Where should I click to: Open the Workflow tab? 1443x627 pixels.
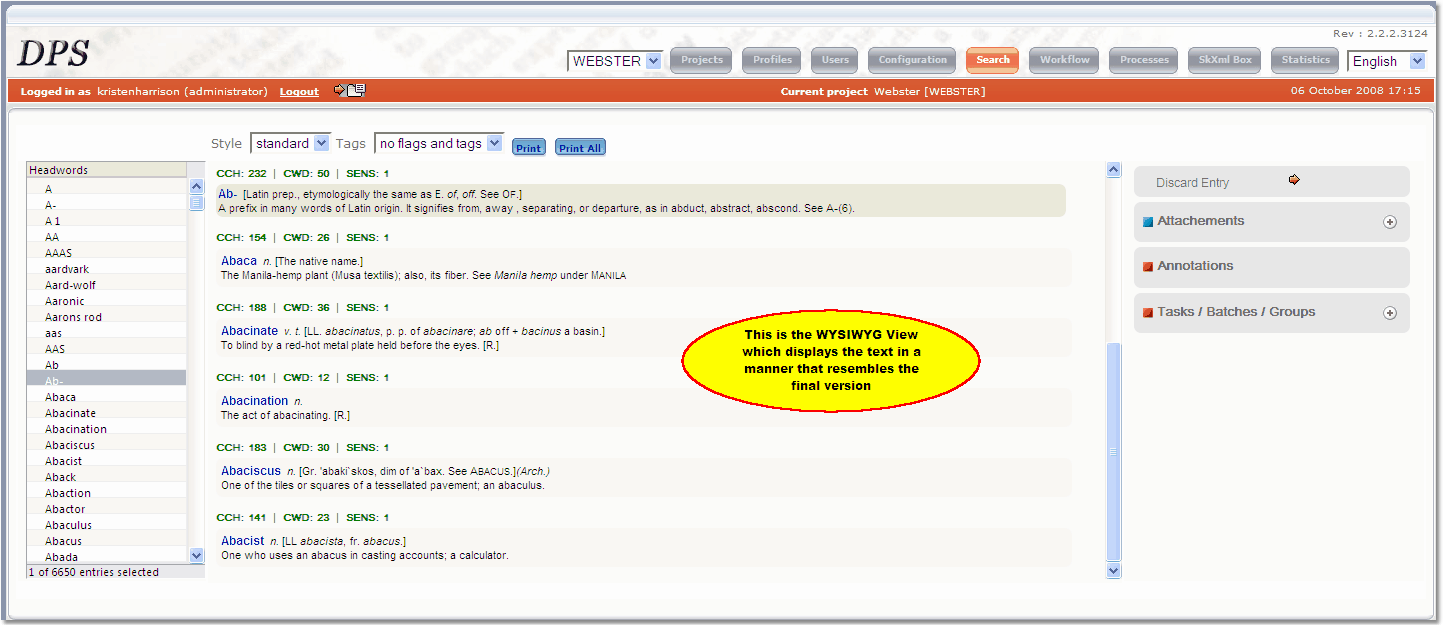[x=1065, y=60]
